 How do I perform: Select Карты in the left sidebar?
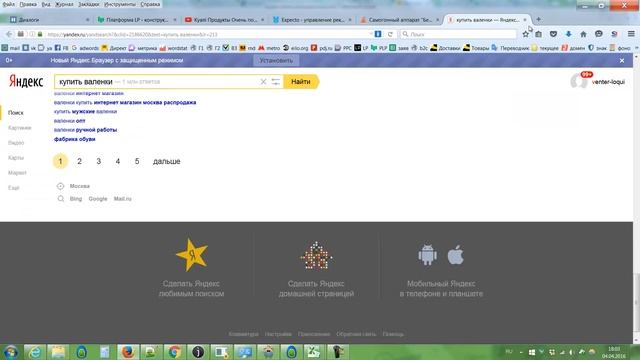[x=16, y=158]
